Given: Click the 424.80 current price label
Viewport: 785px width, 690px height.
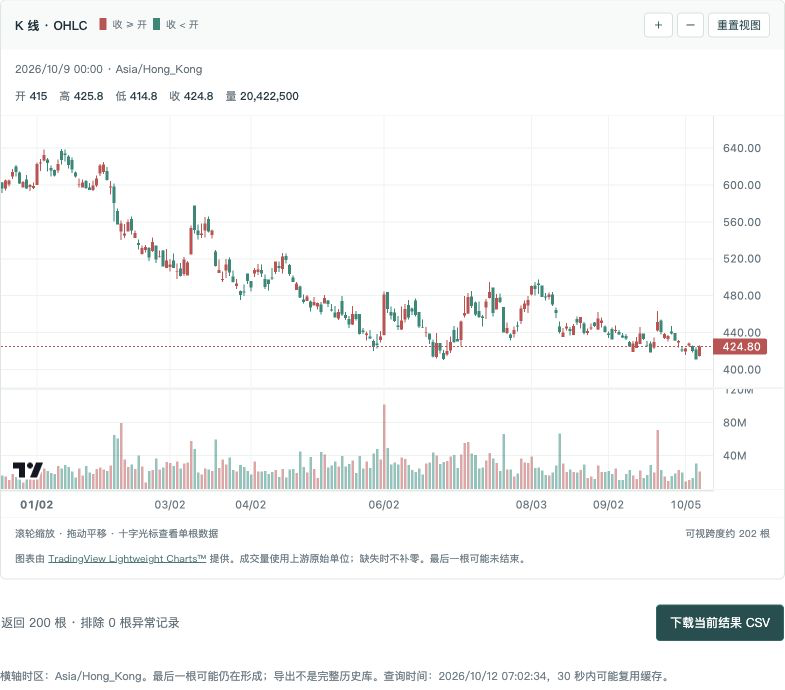Looking at the screenshot, I should click(x=740, y=347).
